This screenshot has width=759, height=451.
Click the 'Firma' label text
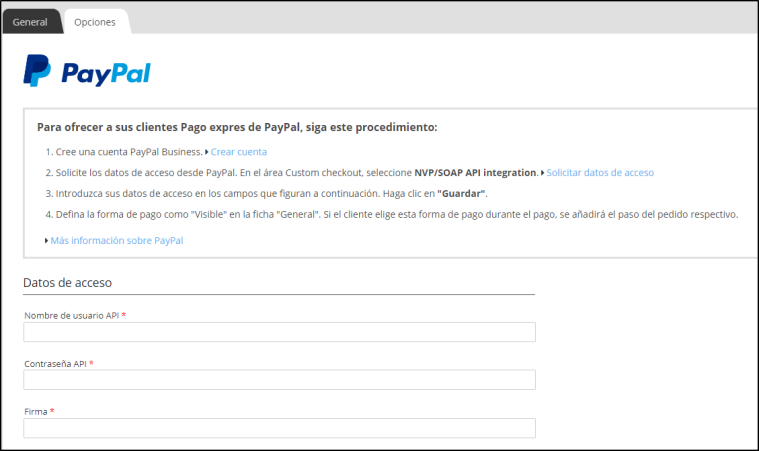pos(36,412)
